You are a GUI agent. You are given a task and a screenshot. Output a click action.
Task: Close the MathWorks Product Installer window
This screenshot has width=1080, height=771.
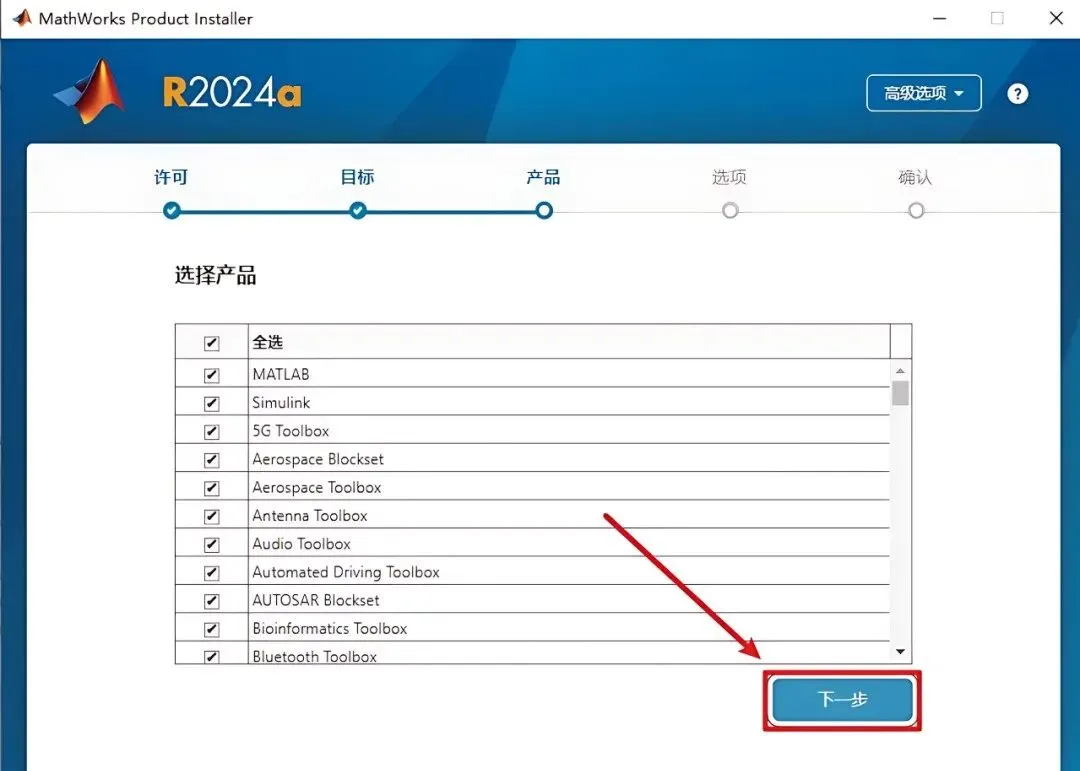(1056, 19)
